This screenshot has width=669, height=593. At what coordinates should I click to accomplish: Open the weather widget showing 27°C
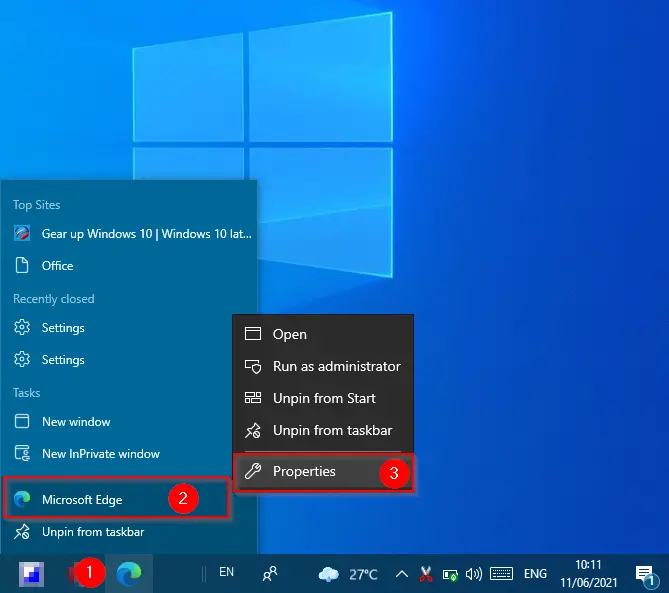tap(348, 574)
